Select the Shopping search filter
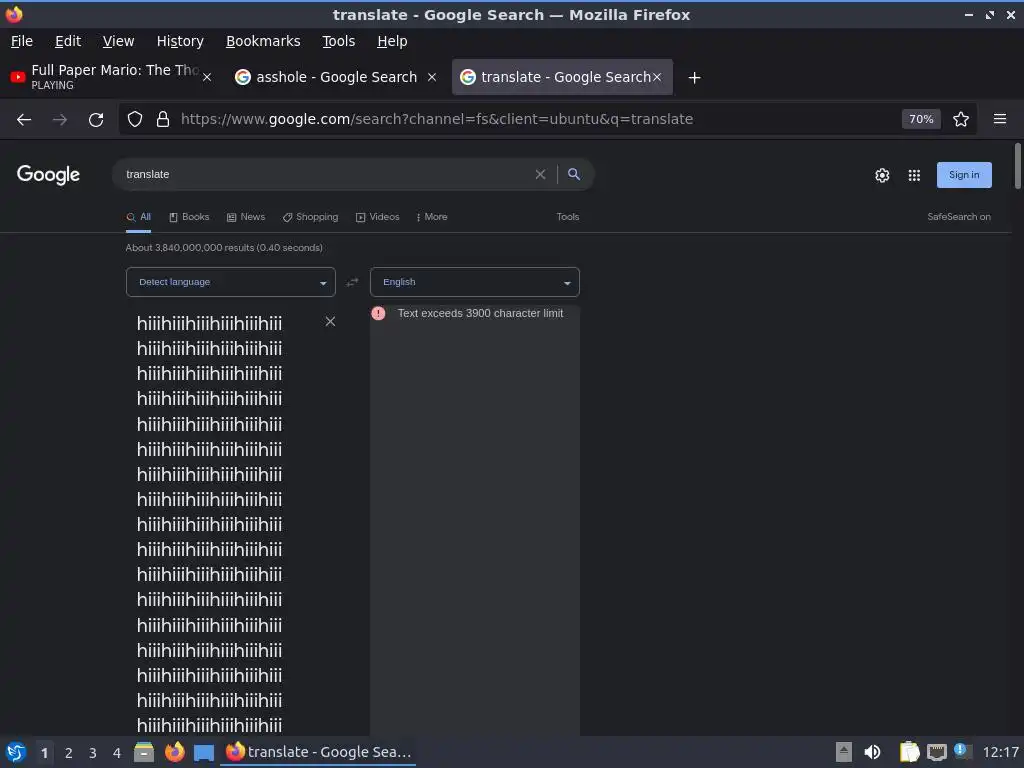Viewport: 1024px width, 768px height. pyautogui.click(x=310, y=217)
